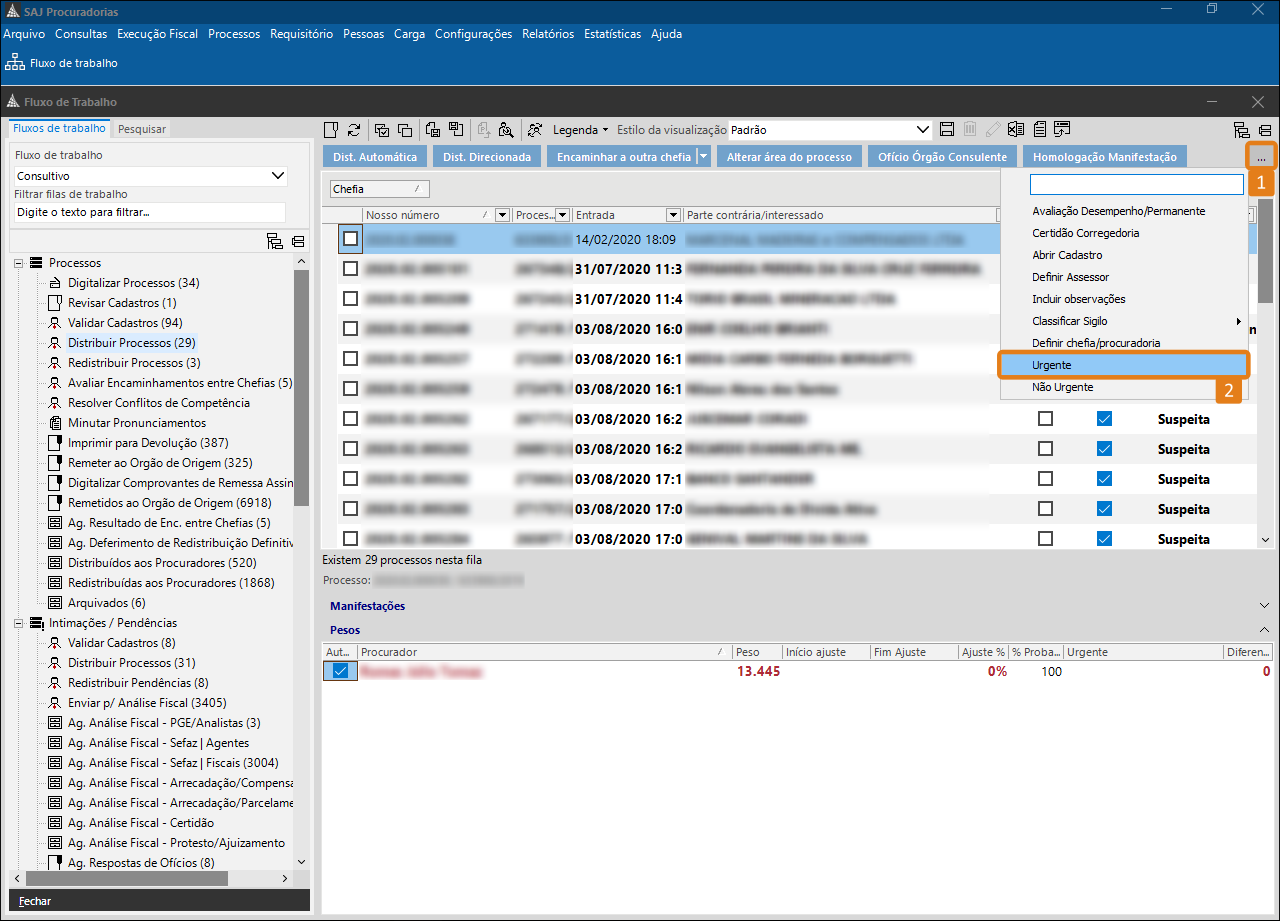The width and height of the screenshot is (1280, 921).
Task: Switch to Fluxos de trabalho tab
Action: [59, 128]
